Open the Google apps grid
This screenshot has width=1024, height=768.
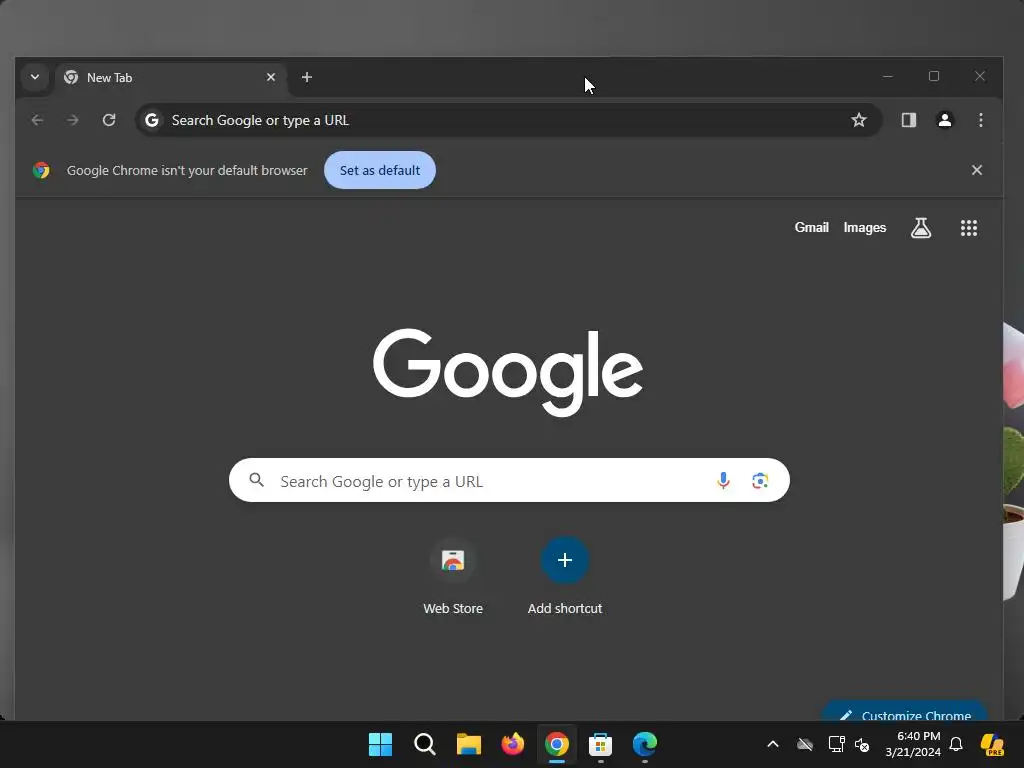(969, 228)
